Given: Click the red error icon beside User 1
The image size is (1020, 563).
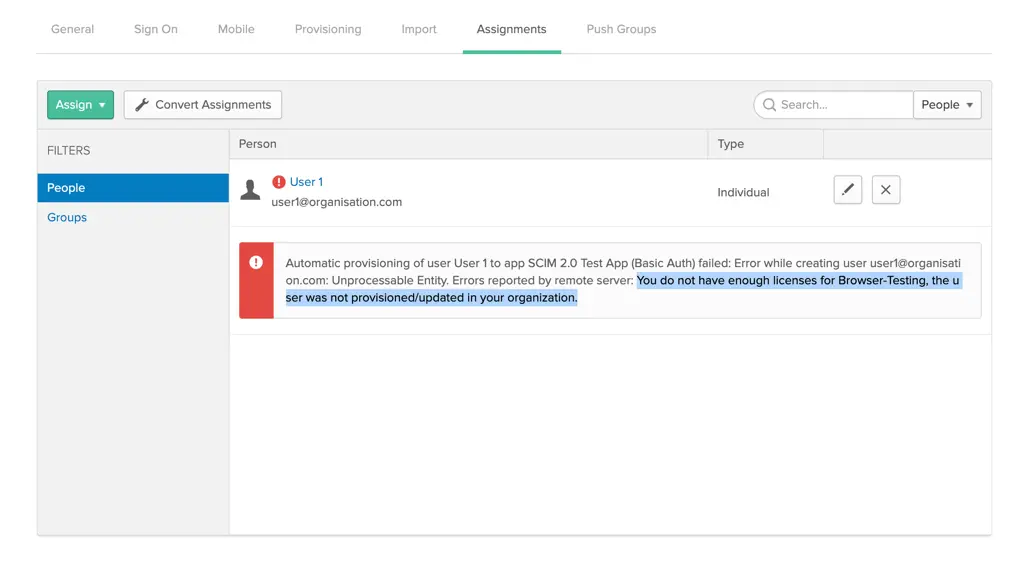Looking at the screenshot, I should click(x=279, y=182).
